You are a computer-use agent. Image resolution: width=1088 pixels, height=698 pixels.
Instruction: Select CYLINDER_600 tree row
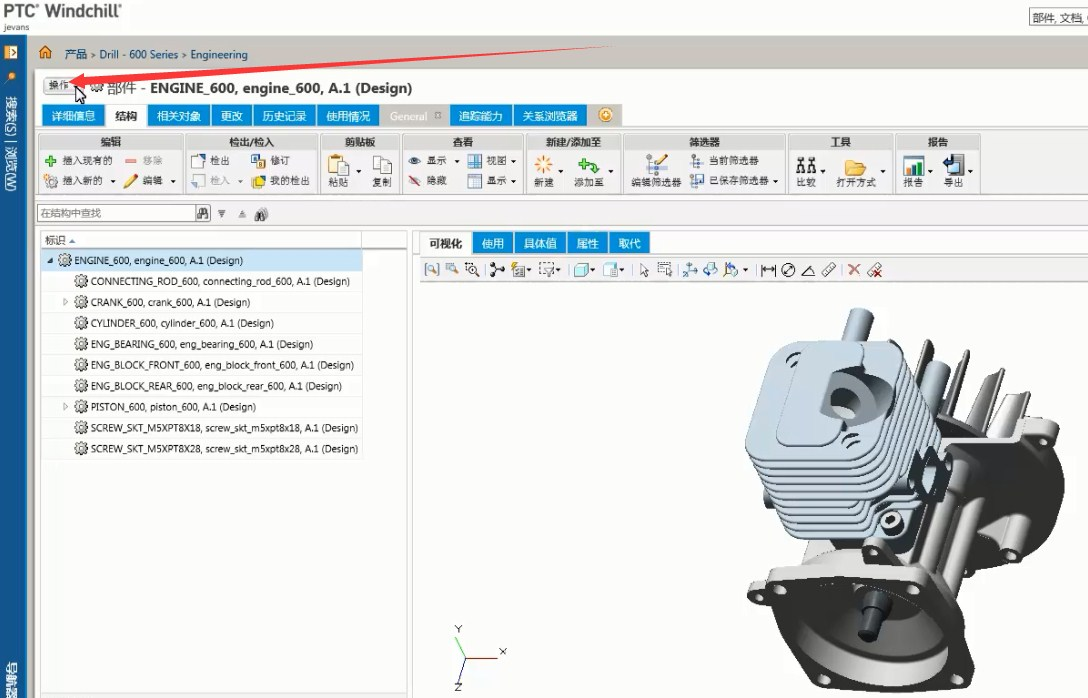click(x=202, y=323)
